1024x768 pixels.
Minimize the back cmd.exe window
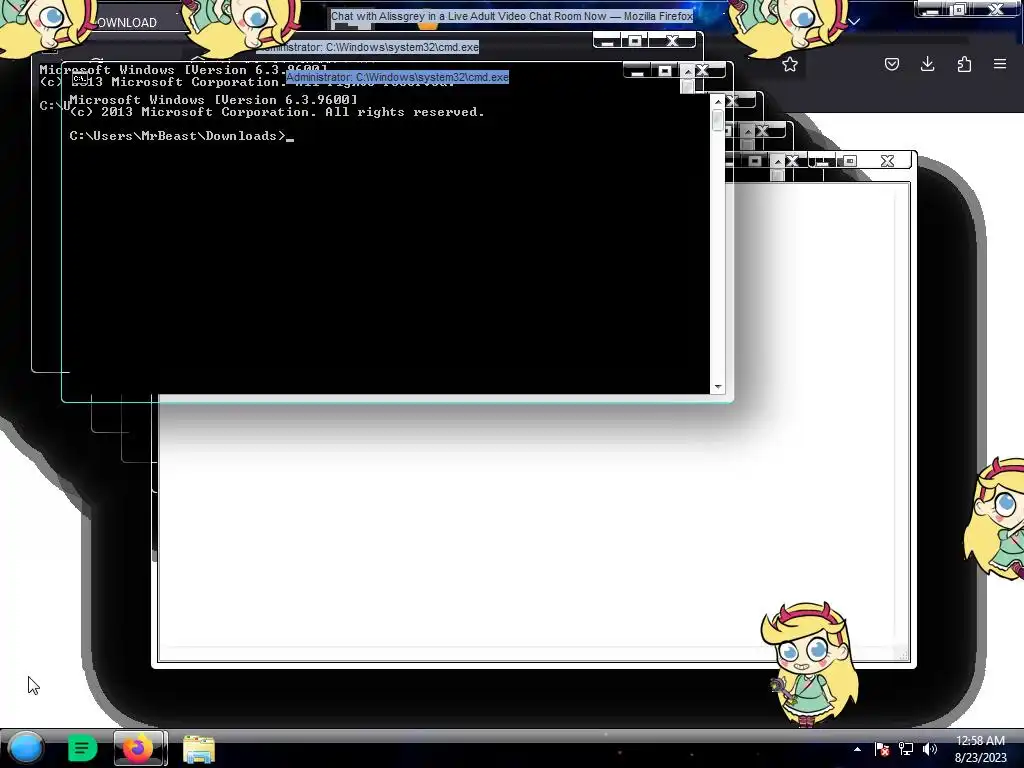tap(607, 41)
